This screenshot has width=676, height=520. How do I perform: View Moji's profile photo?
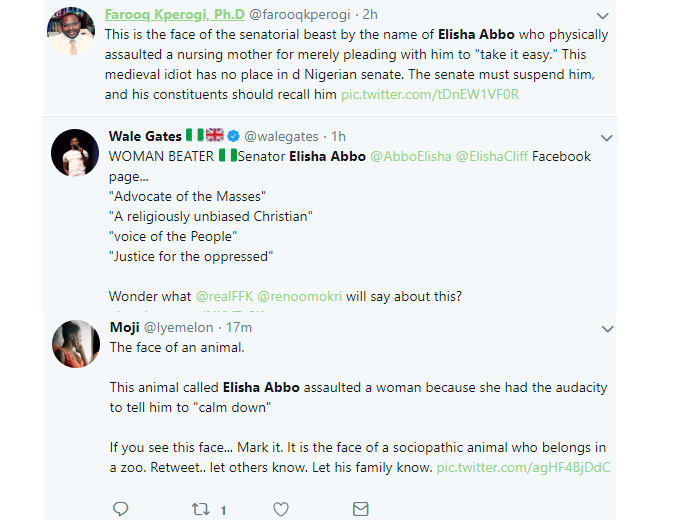pyautogui.click(x=75, y=345)
